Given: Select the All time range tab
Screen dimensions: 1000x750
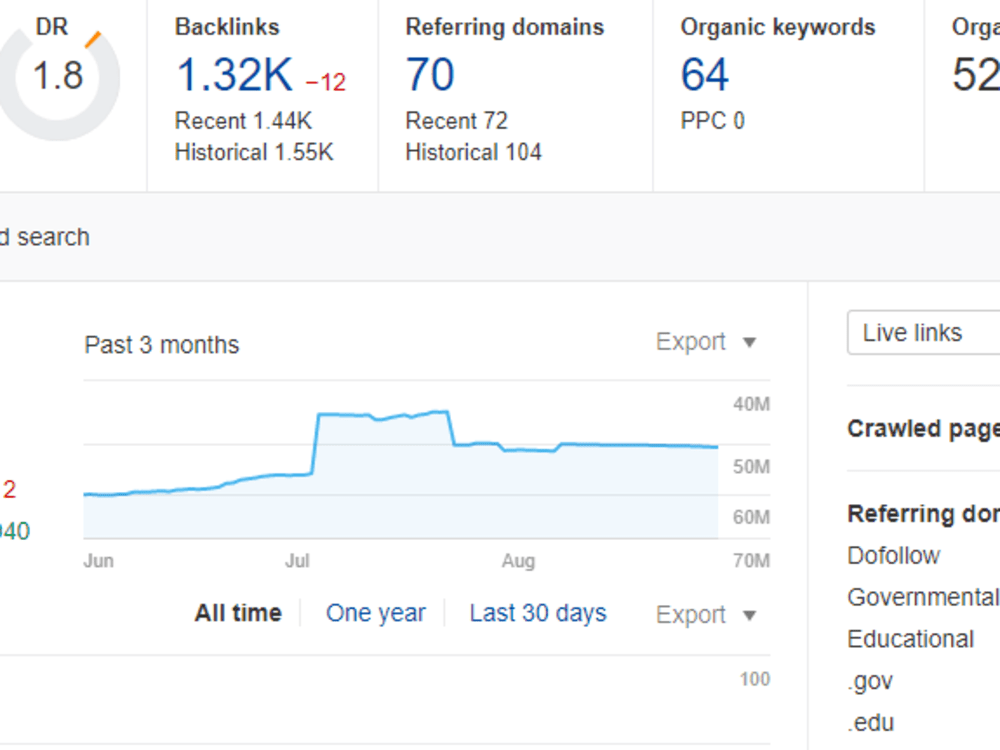Looking at the screenshot, I should tap(238, 613).
